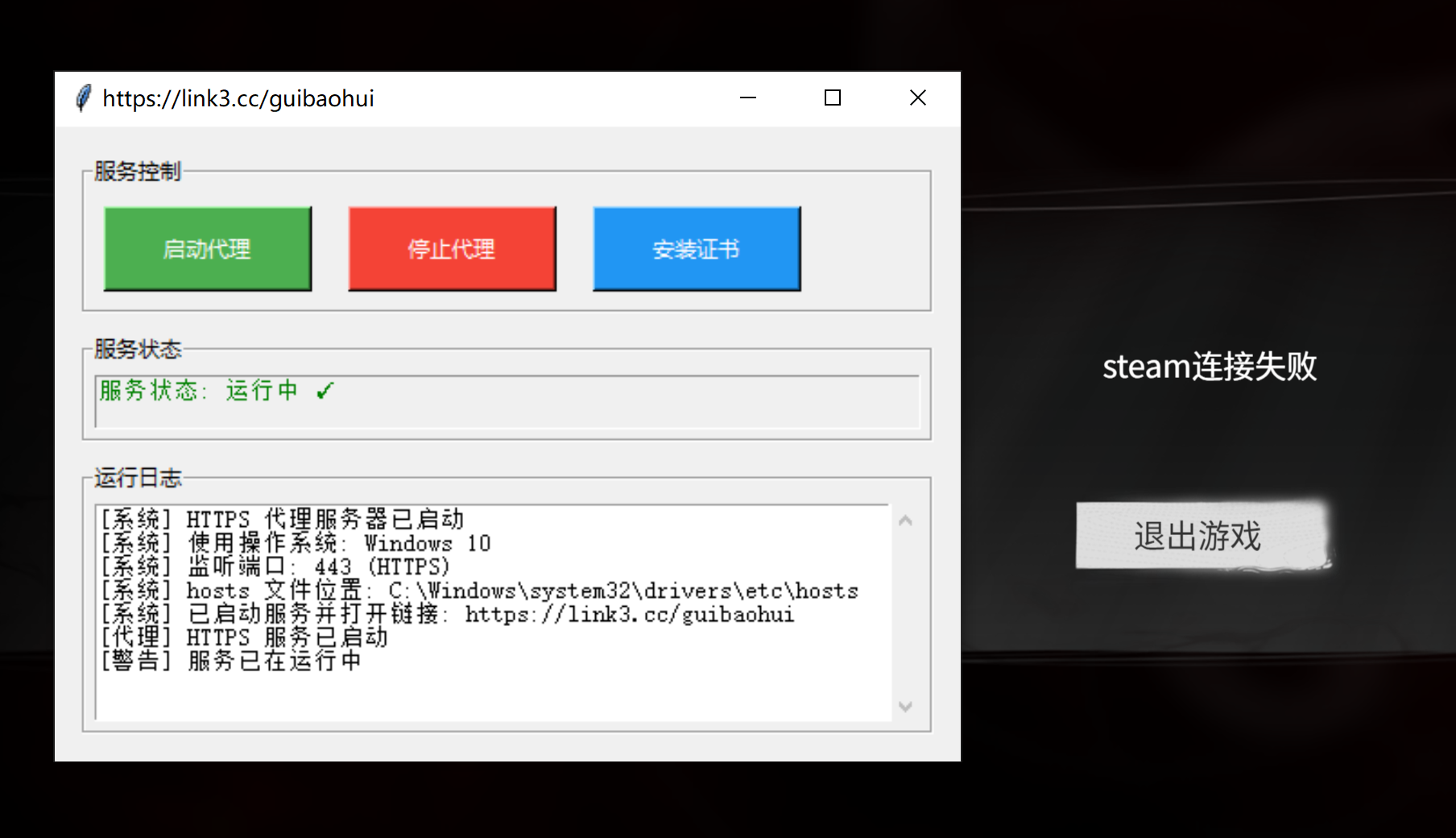Select the 监听端口 443 log line
The image size is (1456, 838).
point(275,567)
